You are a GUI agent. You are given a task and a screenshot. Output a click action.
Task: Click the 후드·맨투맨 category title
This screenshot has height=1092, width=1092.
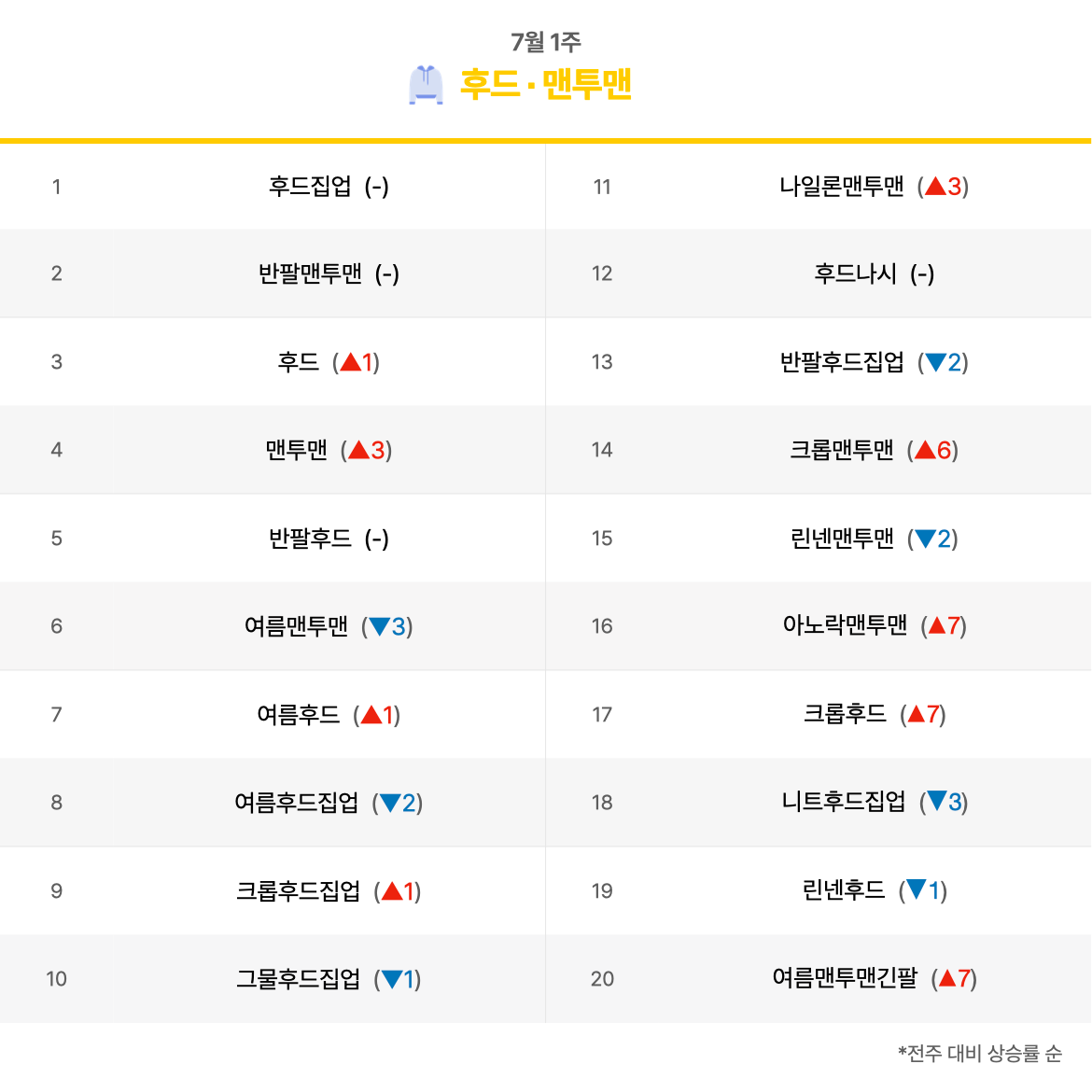click(545, 84)
